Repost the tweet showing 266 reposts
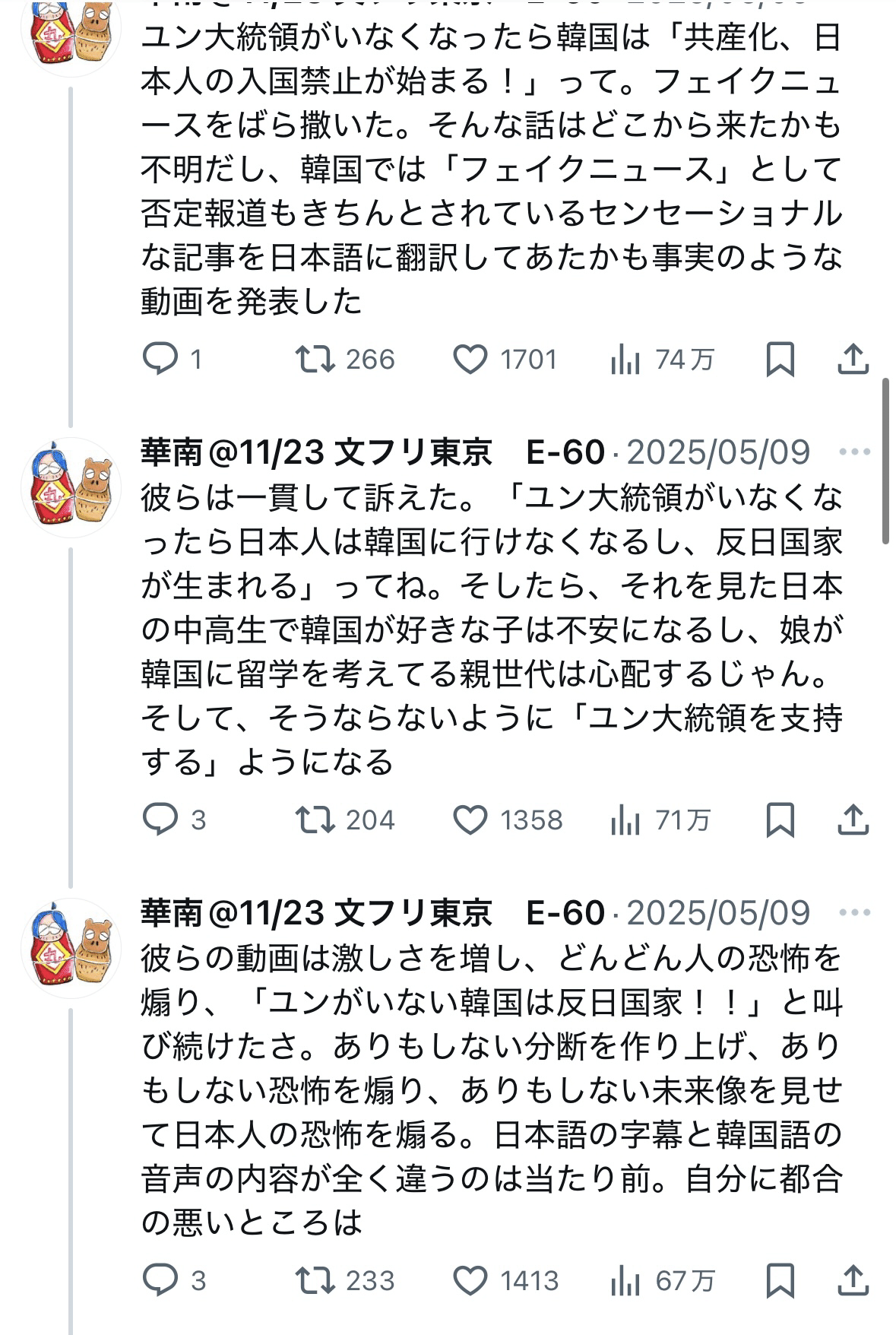Screen dimensions: 896x1335 click(x=315, y=359)
